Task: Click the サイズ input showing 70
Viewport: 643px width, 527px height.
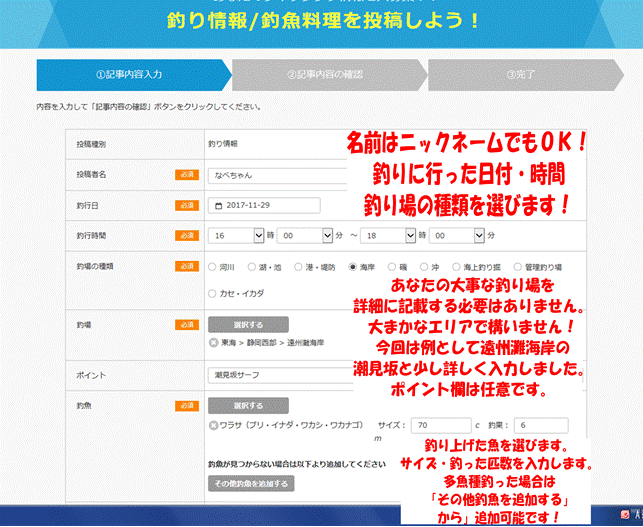Action: [x=441, y=425]
